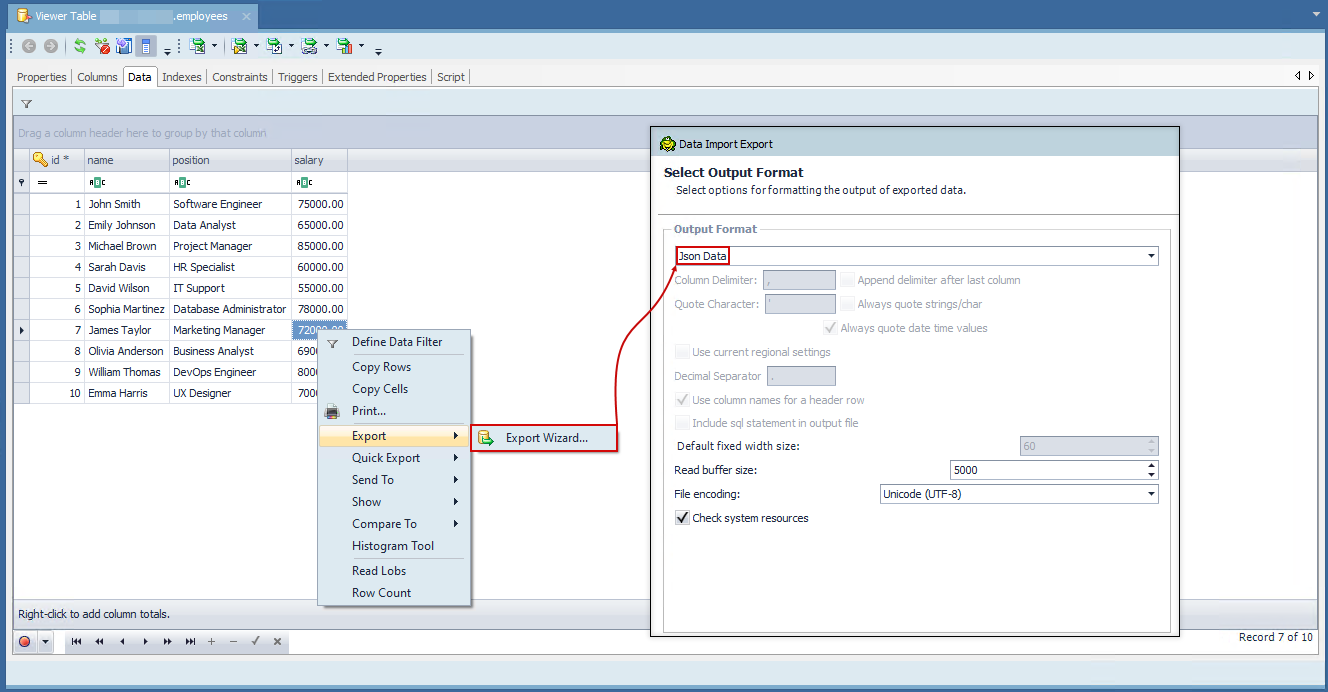Toggle Always quote strings/char checkbox
This screenshot has width=1328, height=692.
pos(848,304)
